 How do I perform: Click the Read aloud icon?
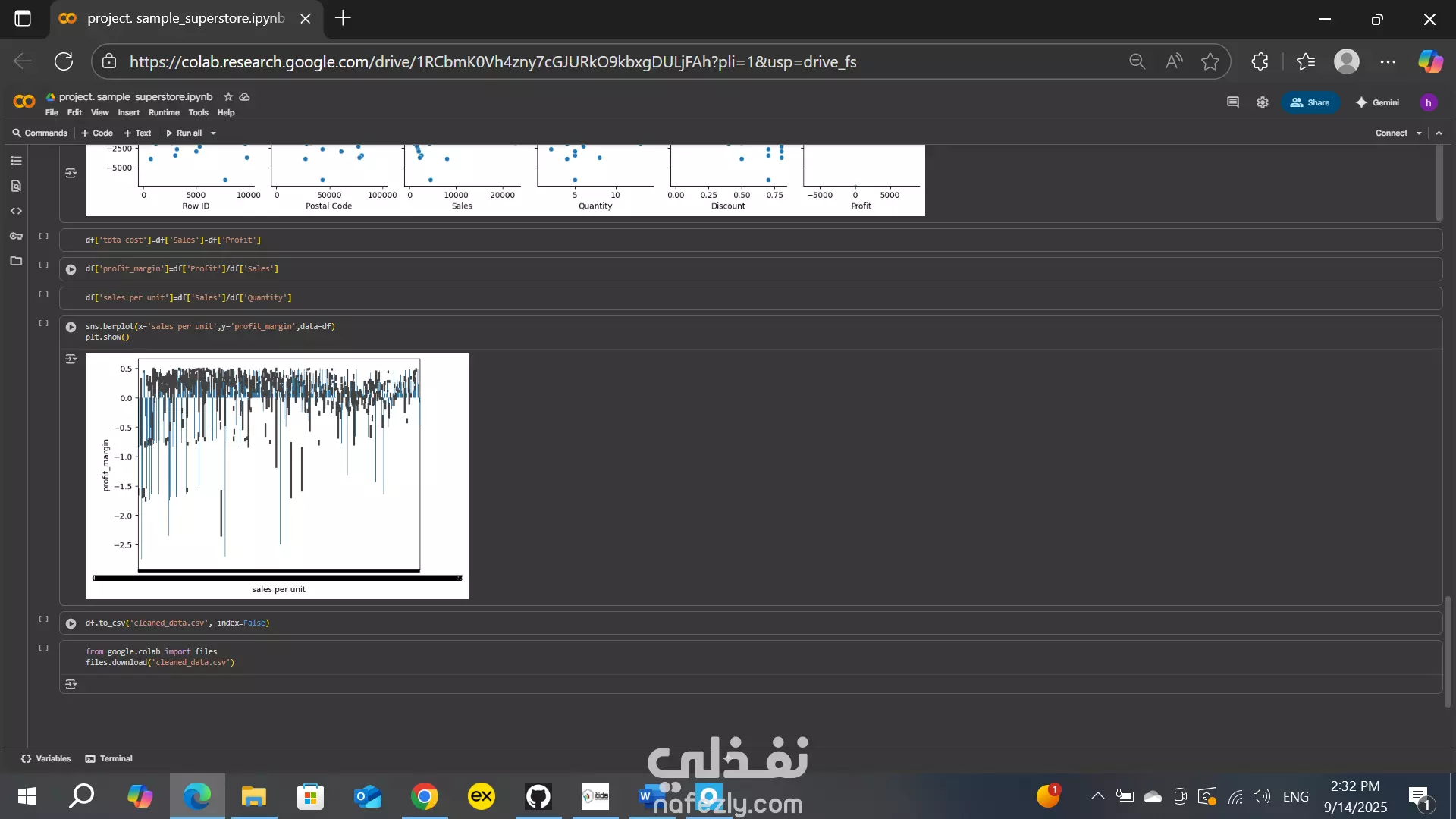(1174, 61)
